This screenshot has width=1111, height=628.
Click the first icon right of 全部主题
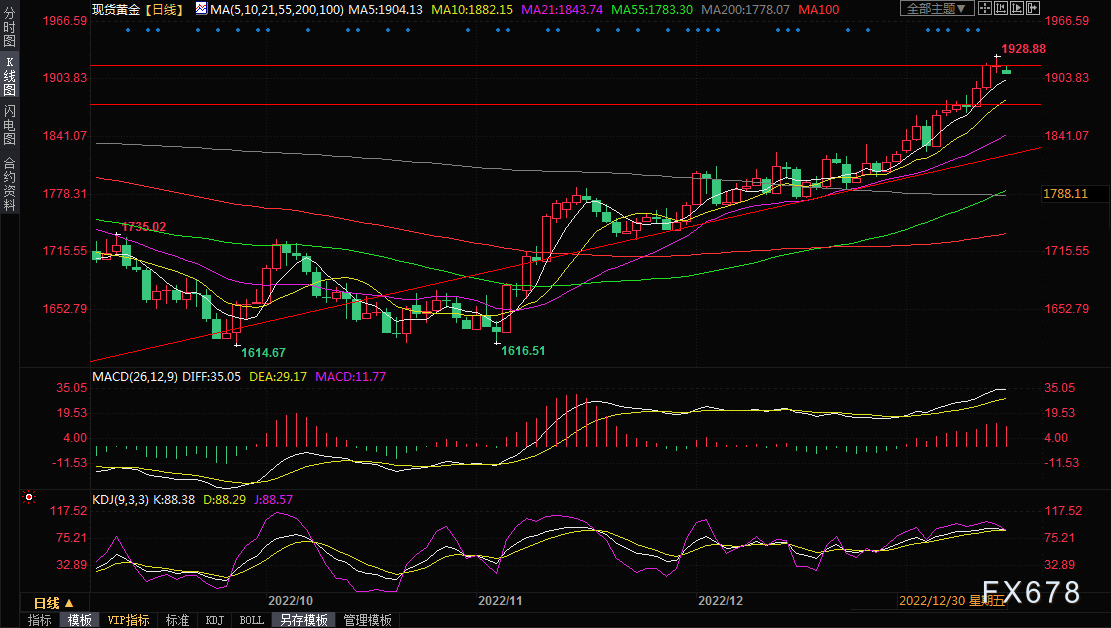coord(985,9)
